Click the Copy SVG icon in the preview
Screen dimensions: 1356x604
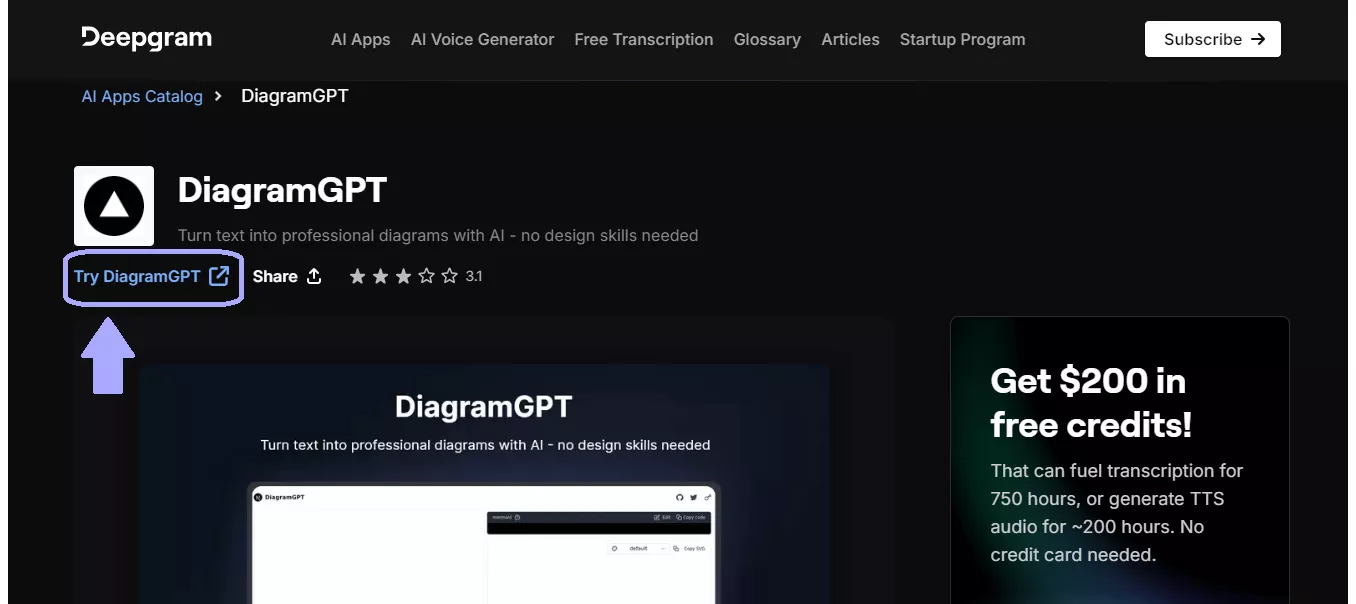pos(677,549)
